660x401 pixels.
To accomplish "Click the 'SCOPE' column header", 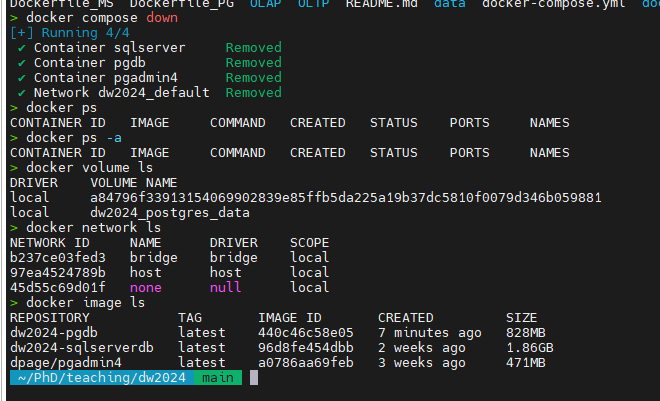I will pos(309,243).
